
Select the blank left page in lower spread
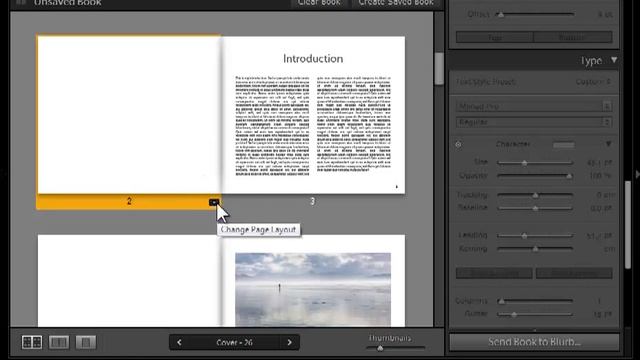(x=129, y=280)
